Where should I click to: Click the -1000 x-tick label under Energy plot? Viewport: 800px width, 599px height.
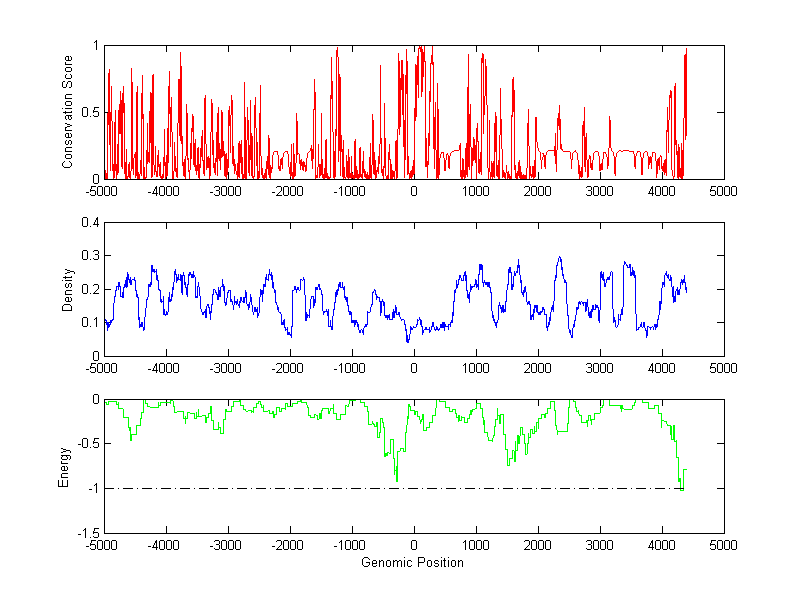(x=350, y=547)
